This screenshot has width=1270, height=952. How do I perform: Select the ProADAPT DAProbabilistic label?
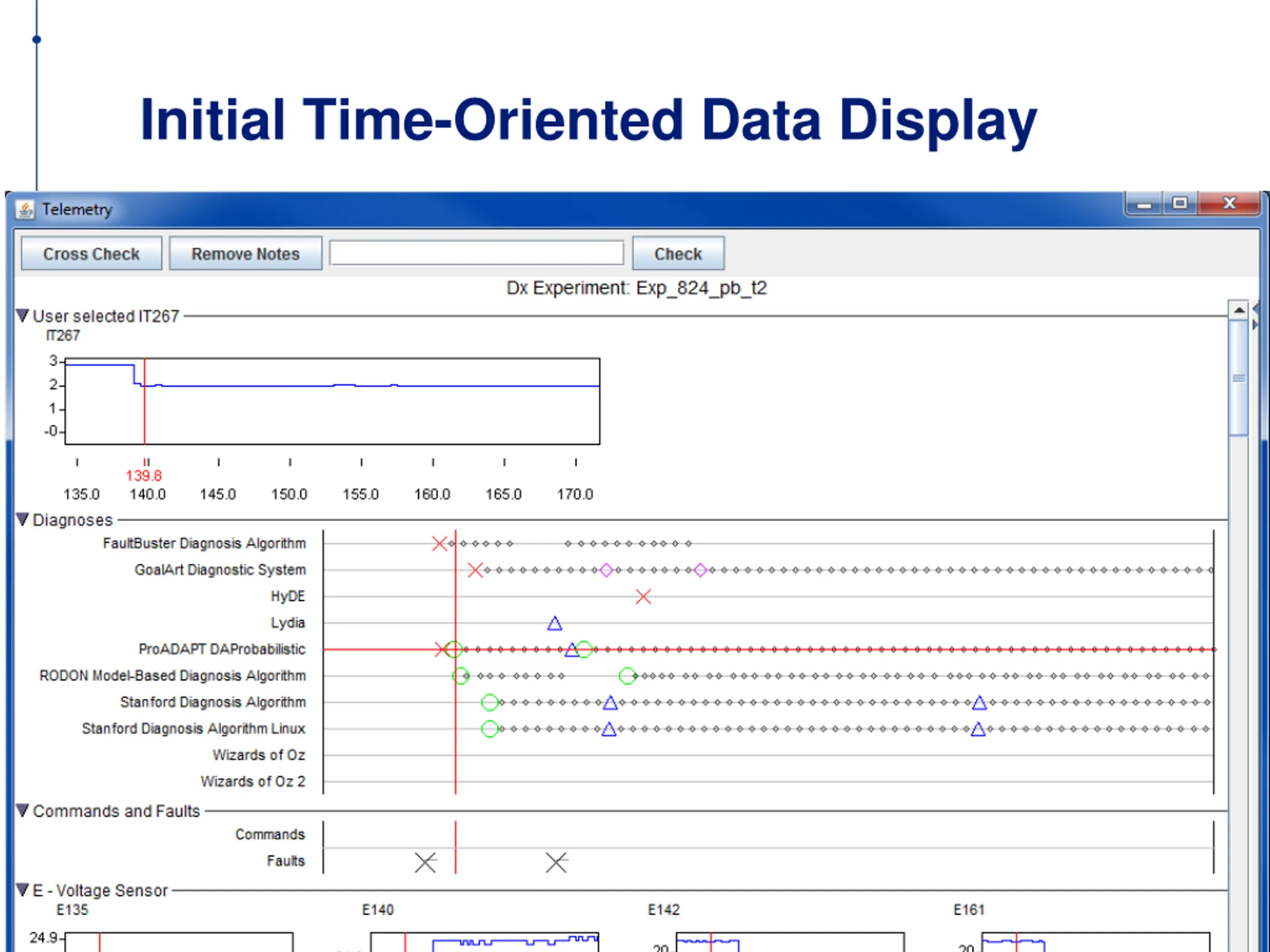[x=222, y=649]
